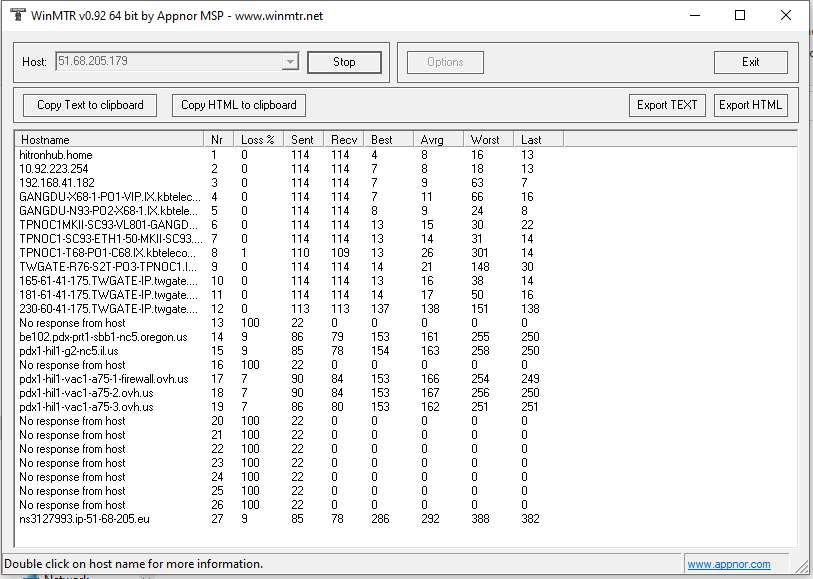Click Copy HTML to clipboard
Viewport: 813px width, 579px height.
tap(238, 105)
